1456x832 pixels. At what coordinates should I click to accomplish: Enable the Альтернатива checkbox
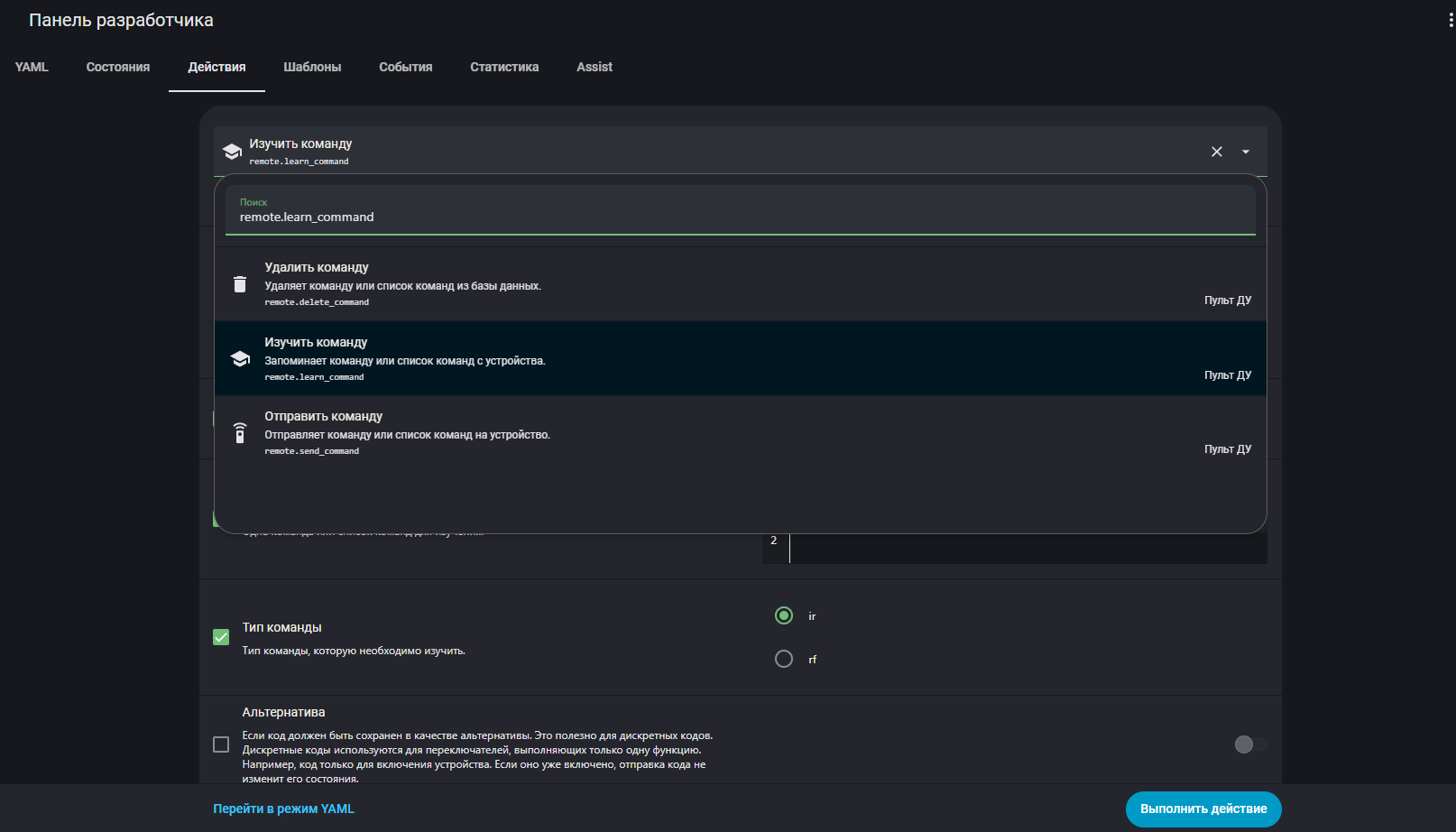point(221,744)
